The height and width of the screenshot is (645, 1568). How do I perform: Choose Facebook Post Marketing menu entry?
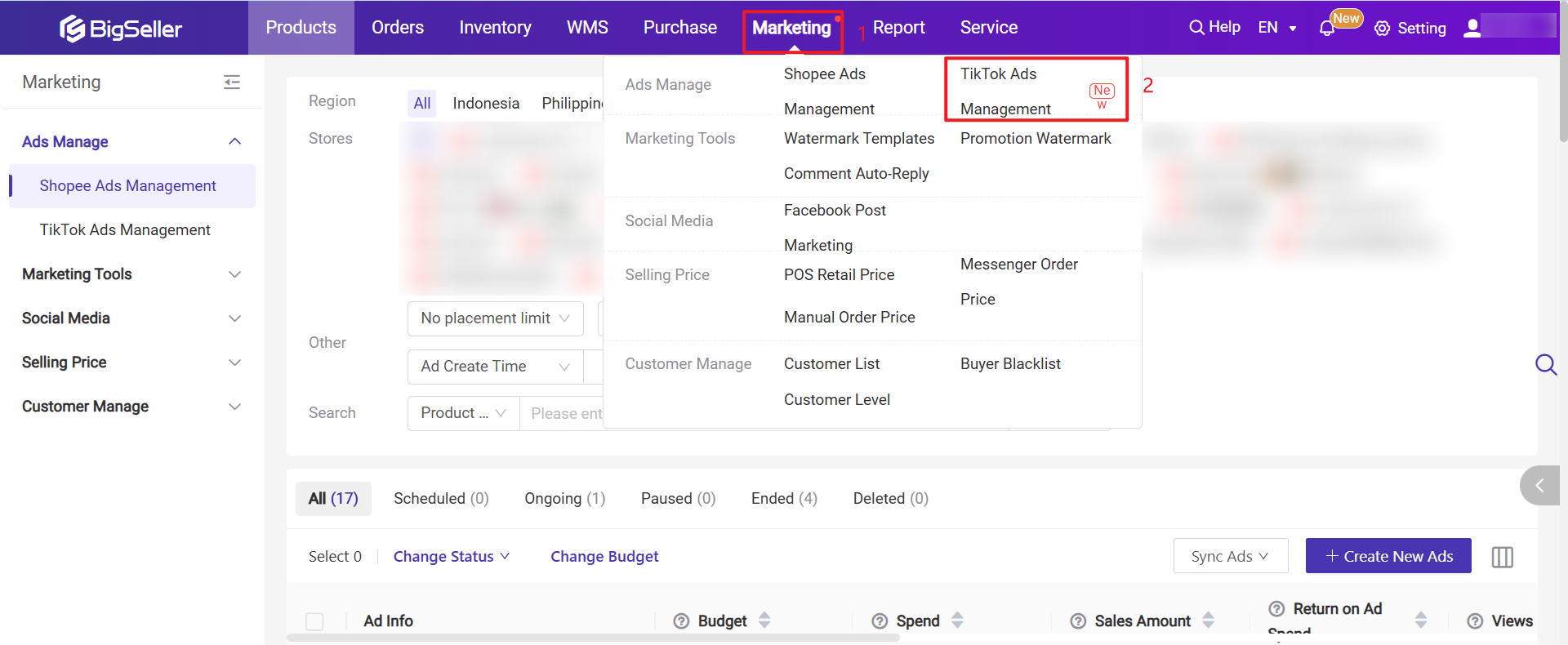point(835,228)
